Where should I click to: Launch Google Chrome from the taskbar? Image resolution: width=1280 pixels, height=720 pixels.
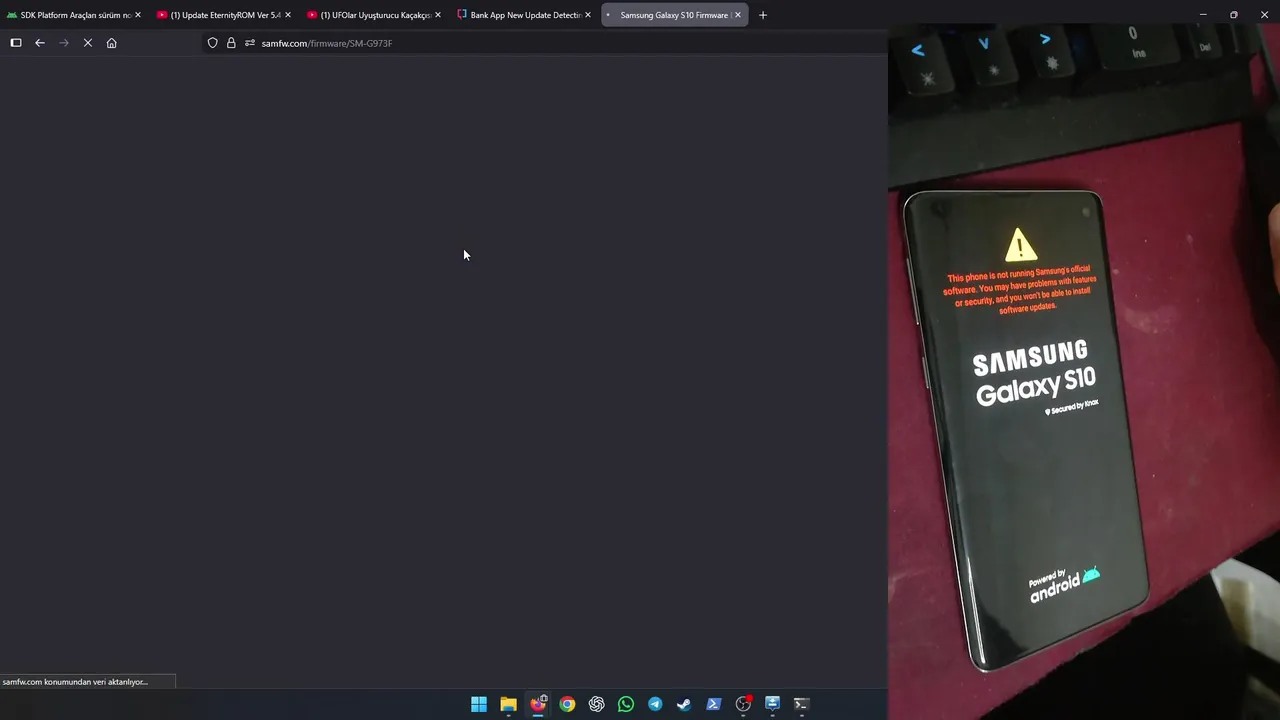(567, 704)
